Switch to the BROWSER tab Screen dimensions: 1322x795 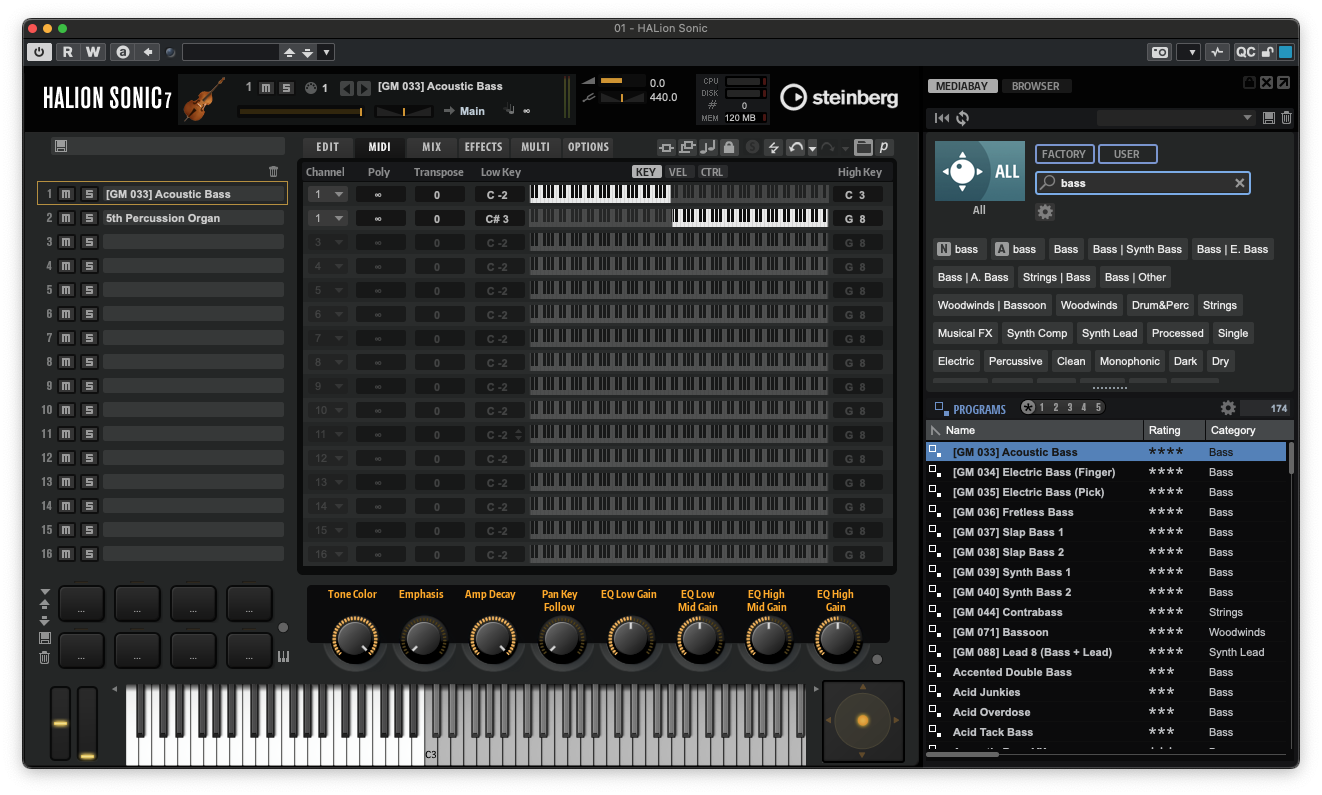(1035, 86)
